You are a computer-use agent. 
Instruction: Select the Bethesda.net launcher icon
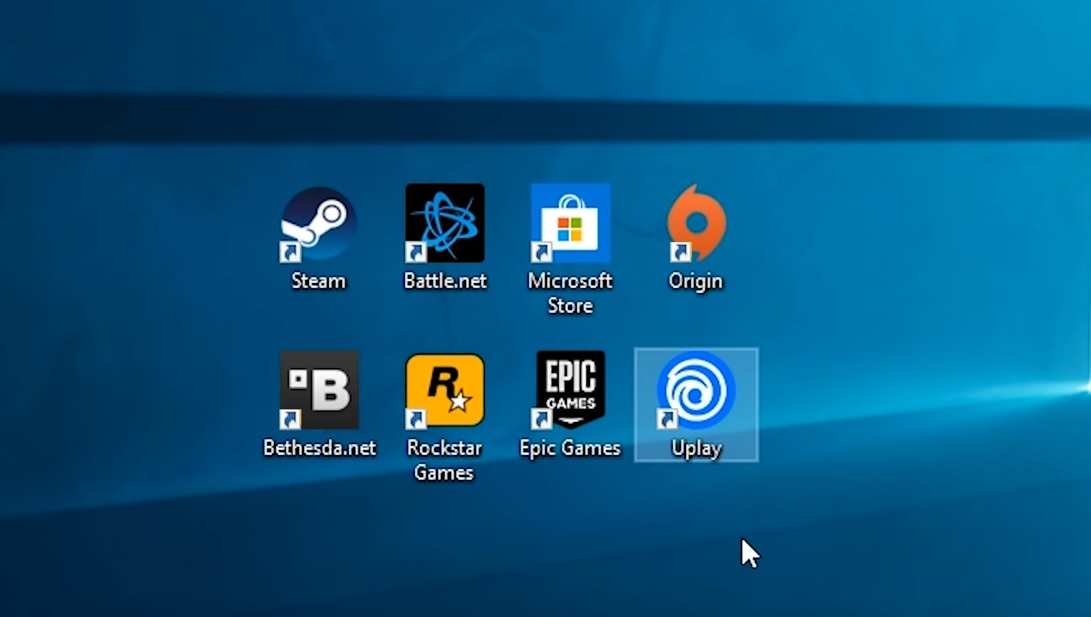(x=319, y=390)
